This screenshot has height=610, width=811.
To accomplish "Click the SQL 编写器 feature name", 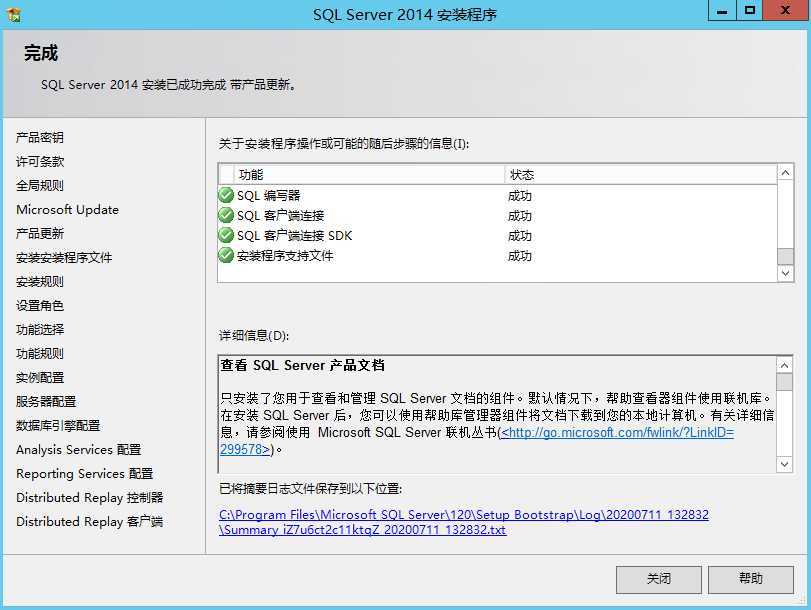I will pyautogui.click(x=268, y=196).
